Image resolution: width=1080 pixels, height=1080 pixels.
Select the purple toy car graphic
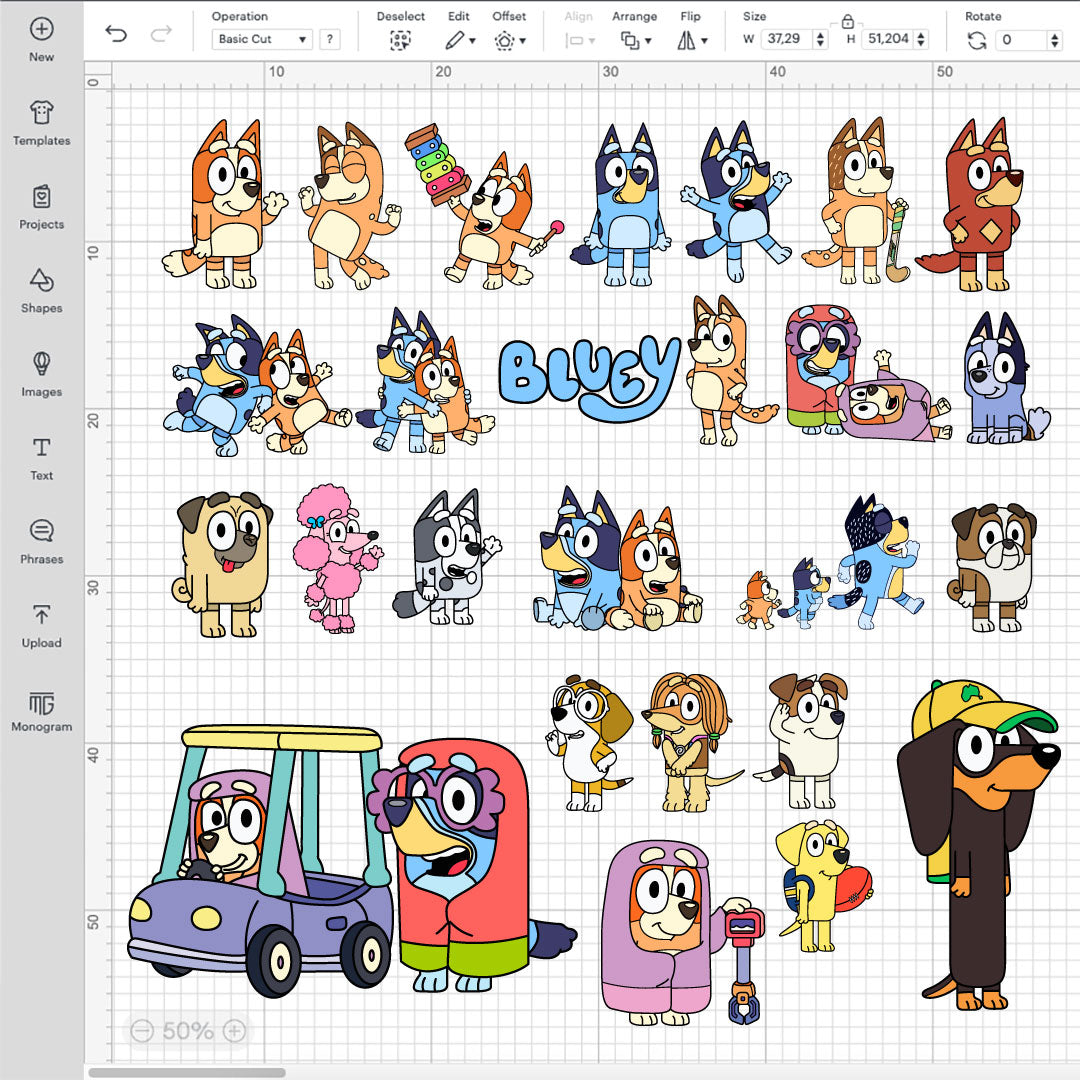[260, 861]
